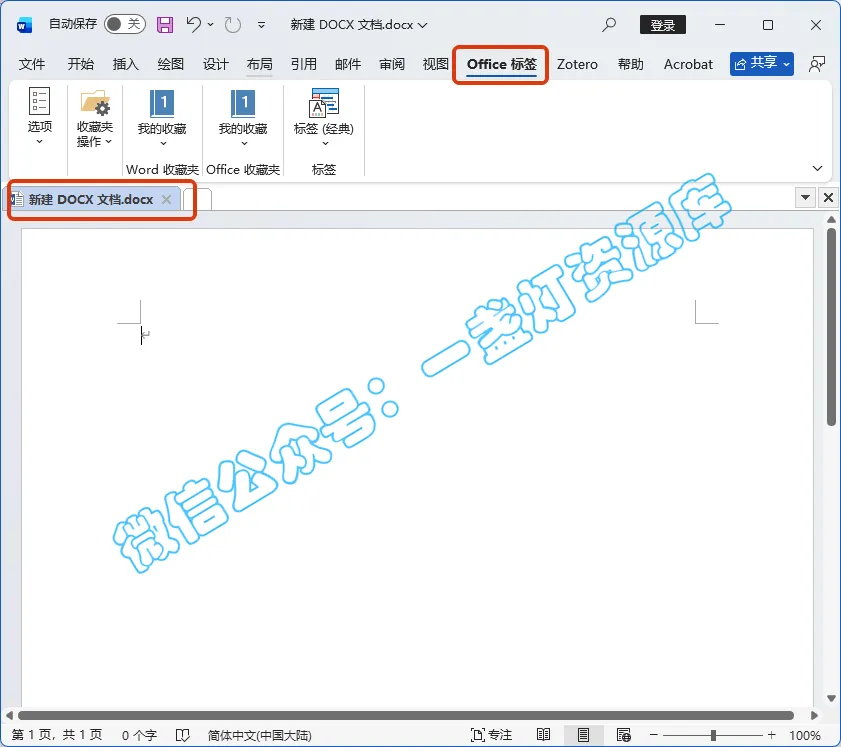Screen dimensions: 841x747
Task: Click the horizontal scrollbar right arrow
Action: tap(814, 715)
